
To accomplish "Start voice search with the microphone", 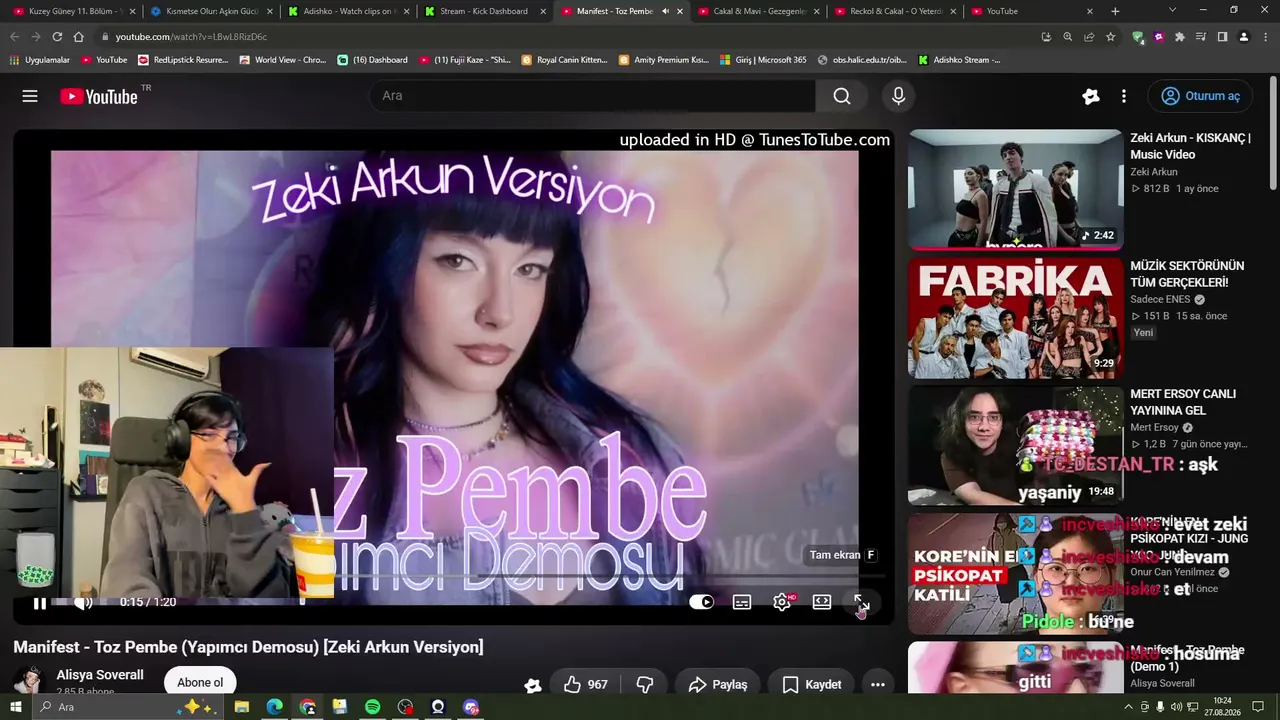I will pos(898,96).
